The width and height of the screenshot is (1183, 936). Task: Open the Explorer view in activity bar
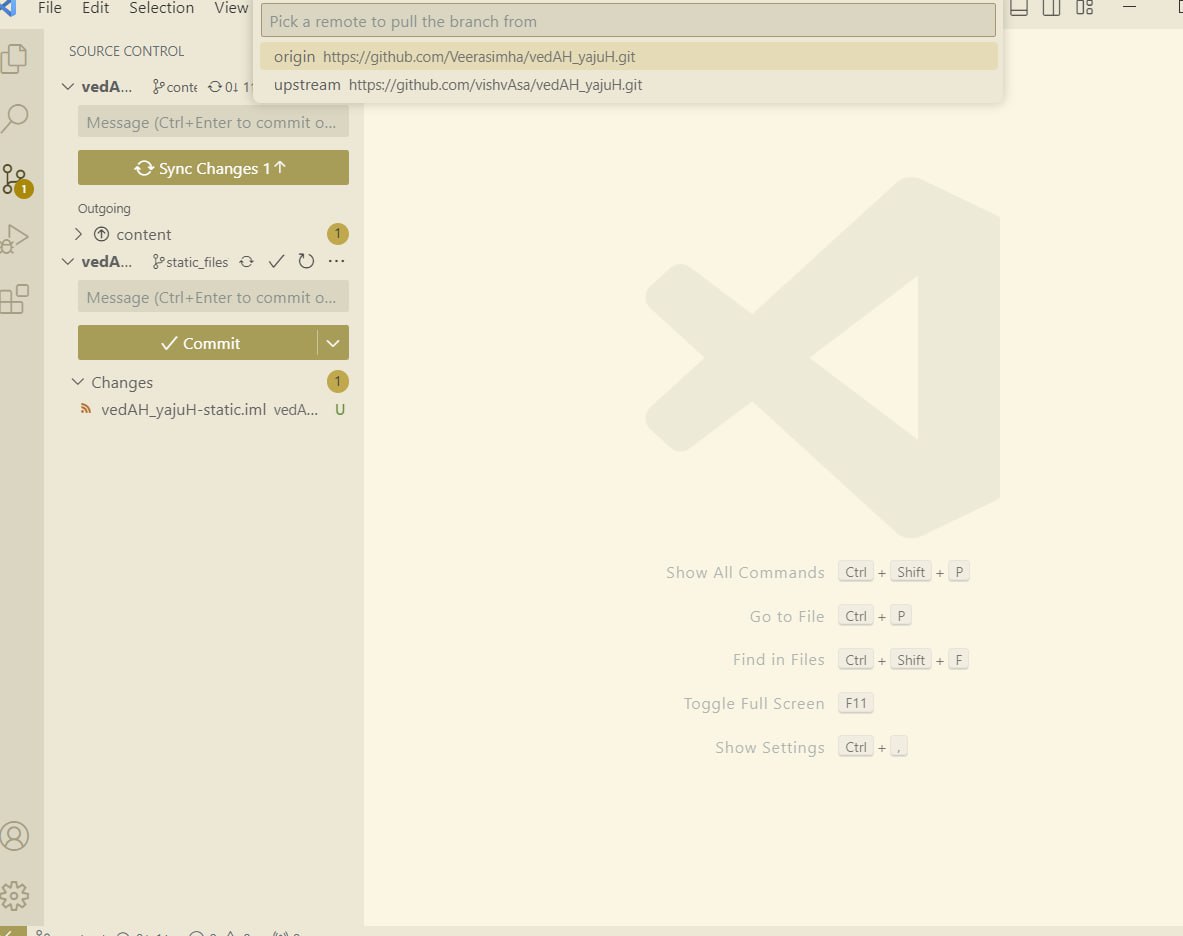click(14, 59)
